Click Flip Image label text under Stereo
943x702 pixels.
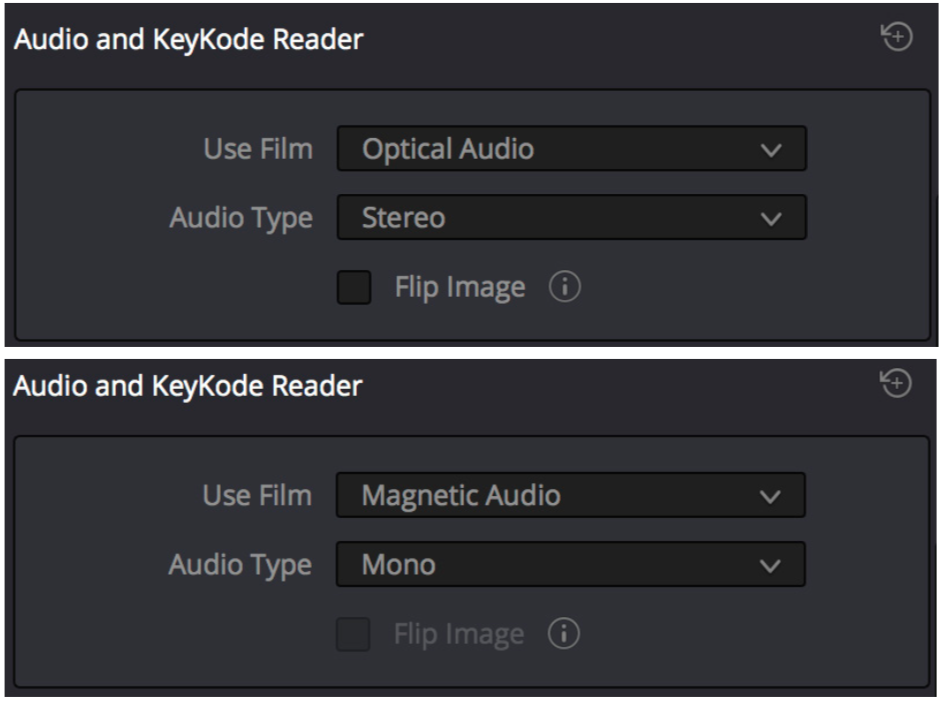pyautogui.click(x=460, y=288)
